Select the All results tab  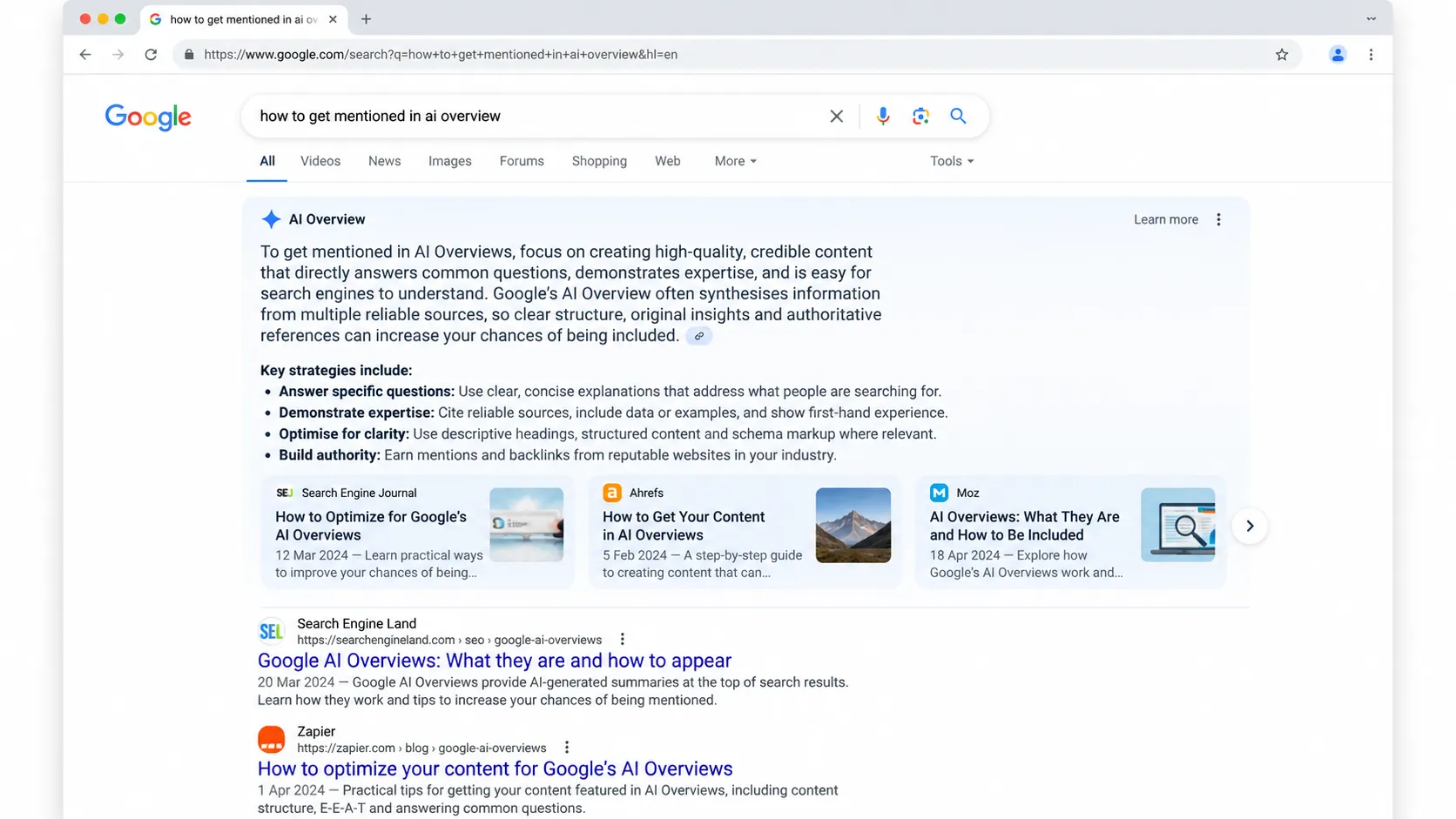tap(266, 161)
